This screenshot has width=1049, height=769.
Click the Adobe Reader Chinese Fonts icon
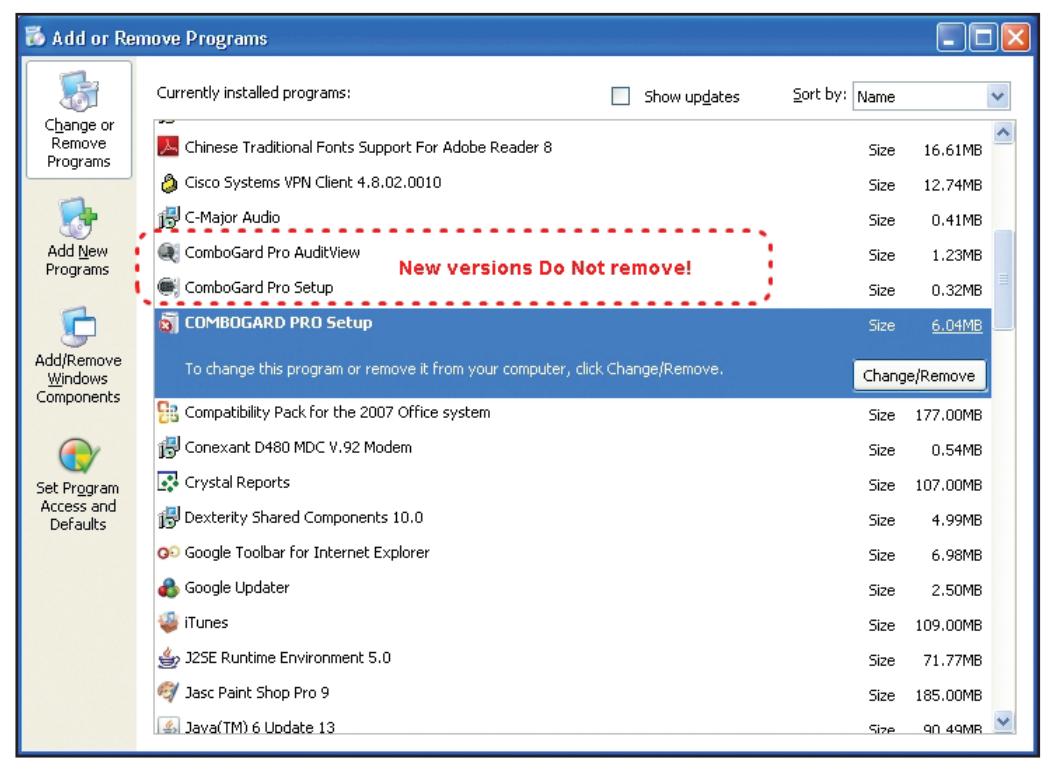click(168, 146)
